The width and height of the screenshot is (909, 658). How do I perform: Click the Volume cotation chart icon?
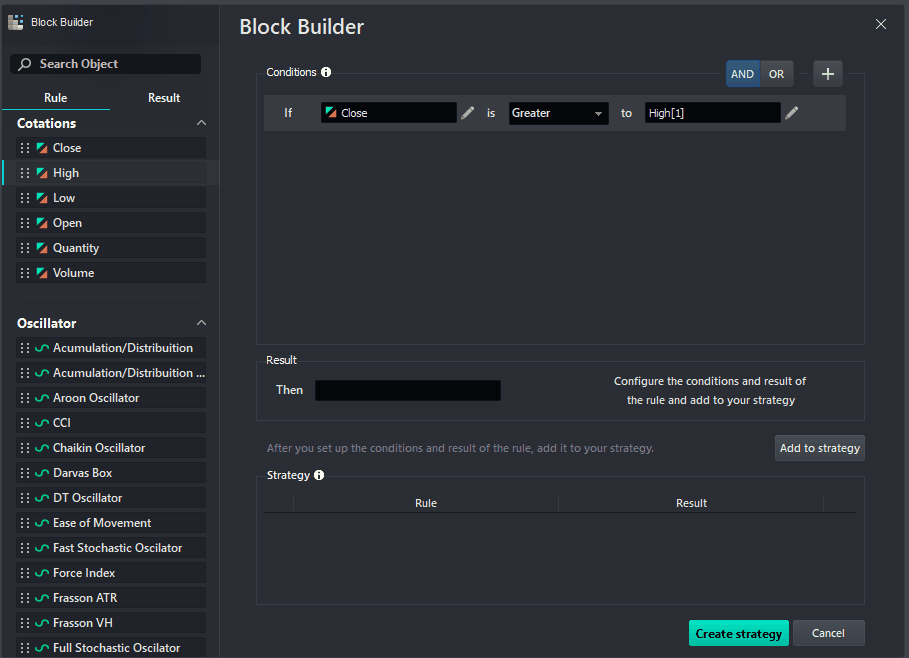[42, 272]
